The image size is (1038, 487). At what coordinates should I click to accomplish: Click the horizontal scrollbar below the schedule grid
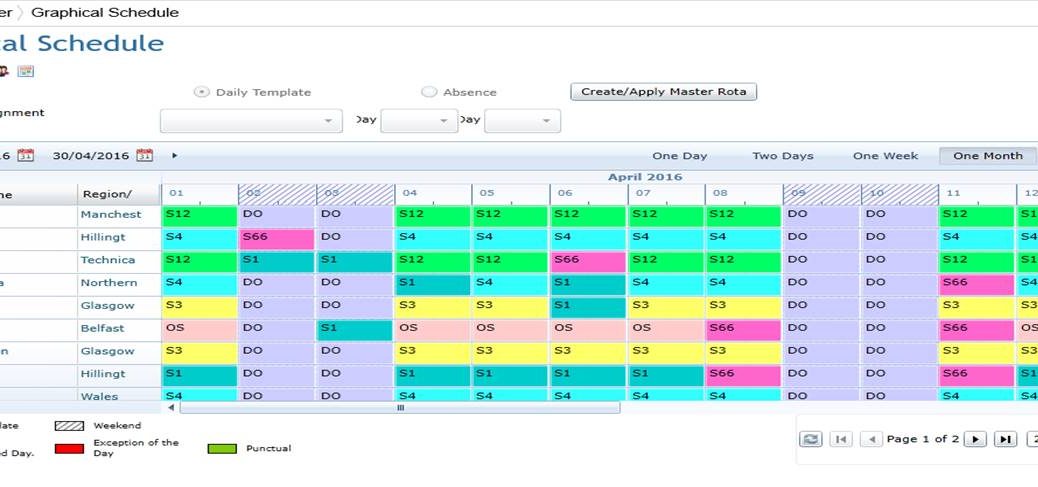[400, 407]
